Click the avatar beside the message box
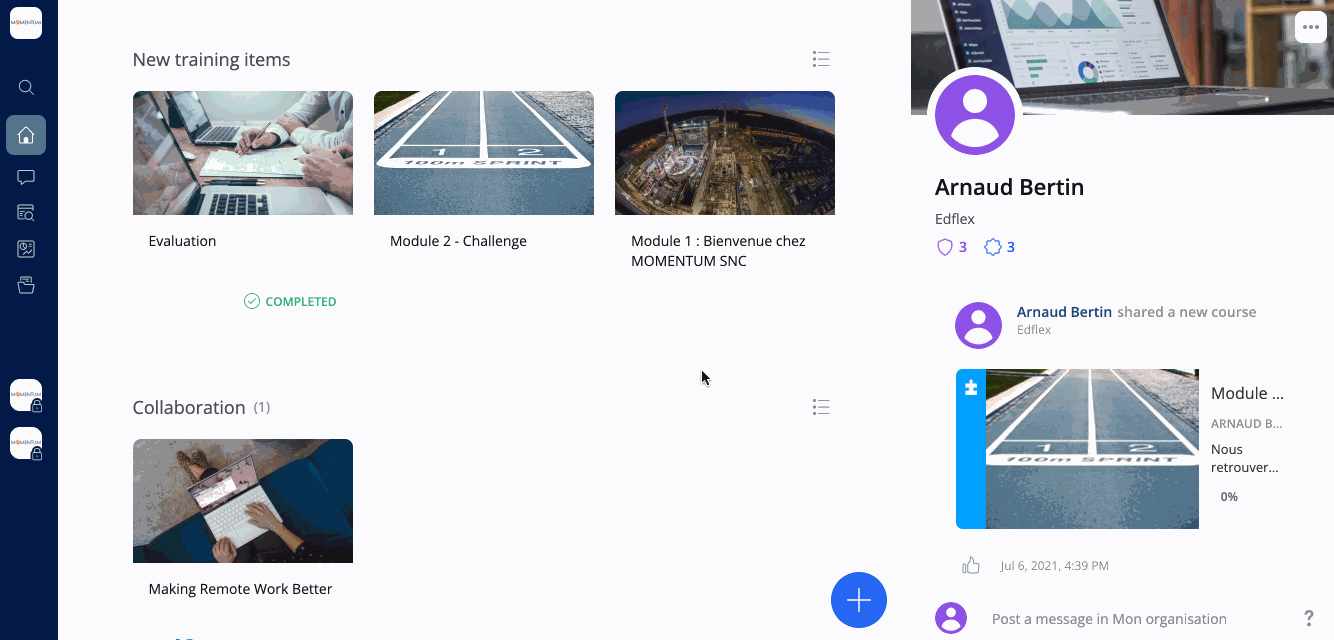This screenshot has height=640, width=1334. 951,618
